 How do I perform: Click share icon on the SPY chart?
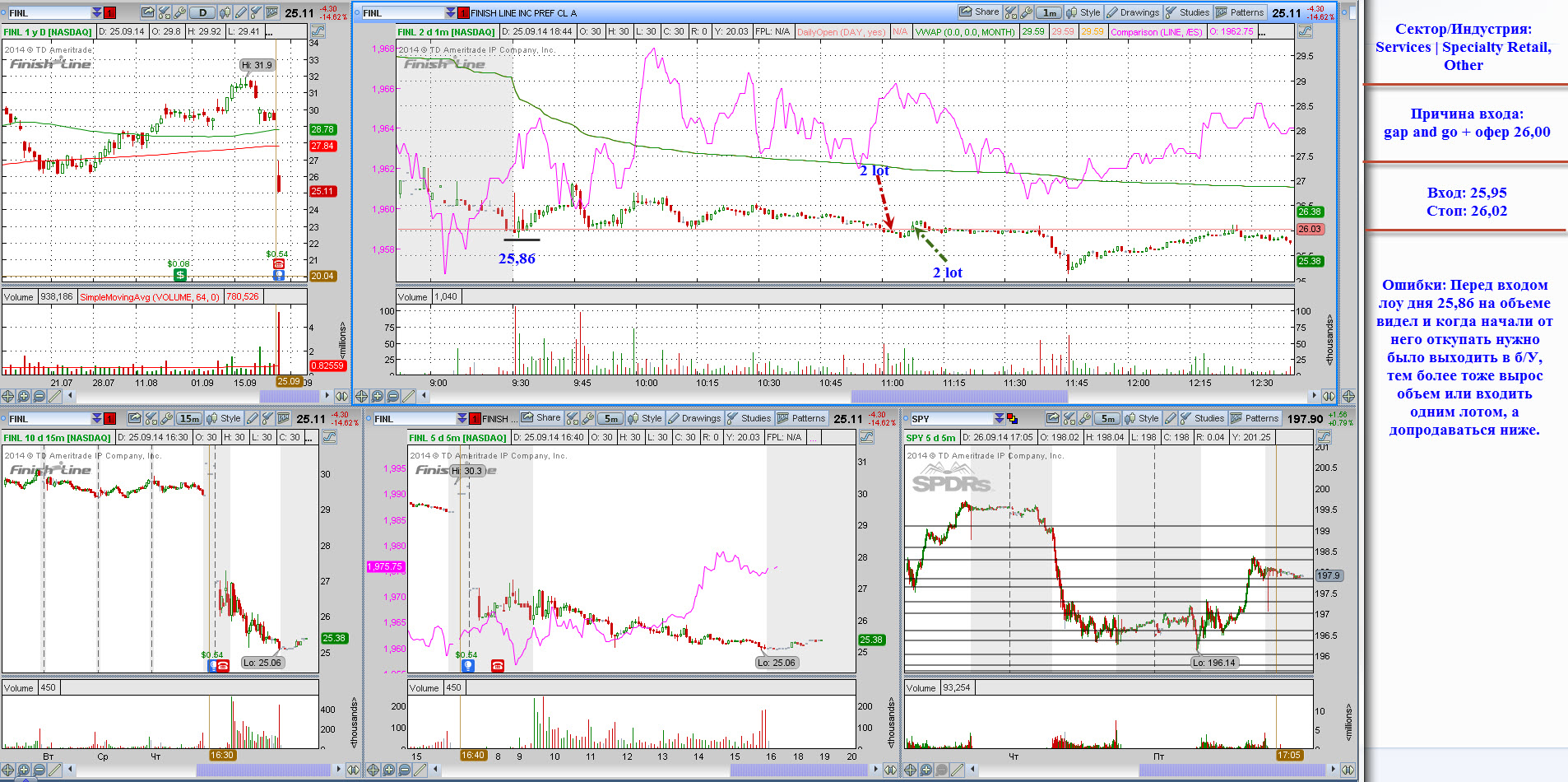pos(1052,418)
